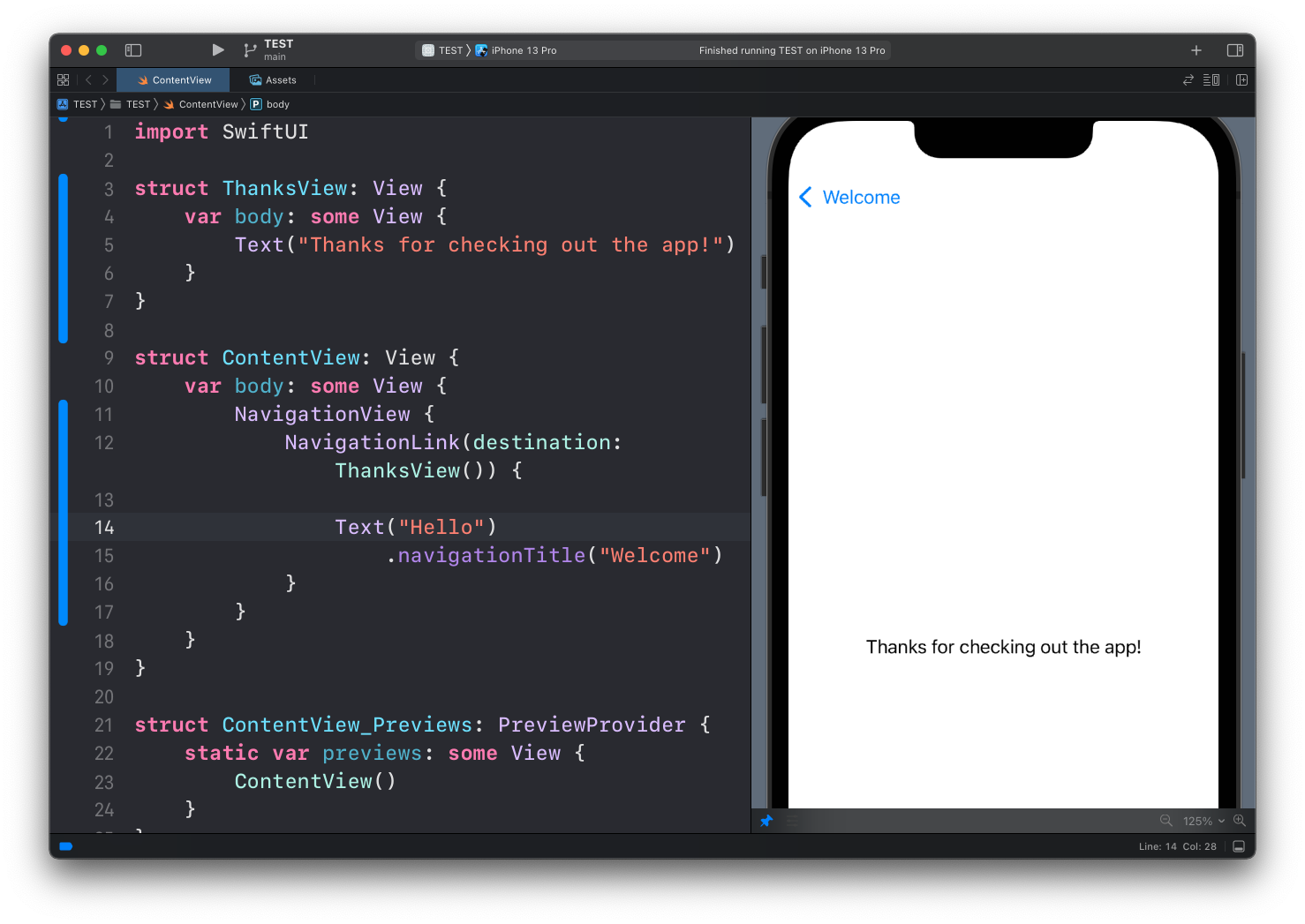The width and height of the screenshot is (1305, 924).
Task: Open the editor options lines icon
Action: tap(1211, 80)
